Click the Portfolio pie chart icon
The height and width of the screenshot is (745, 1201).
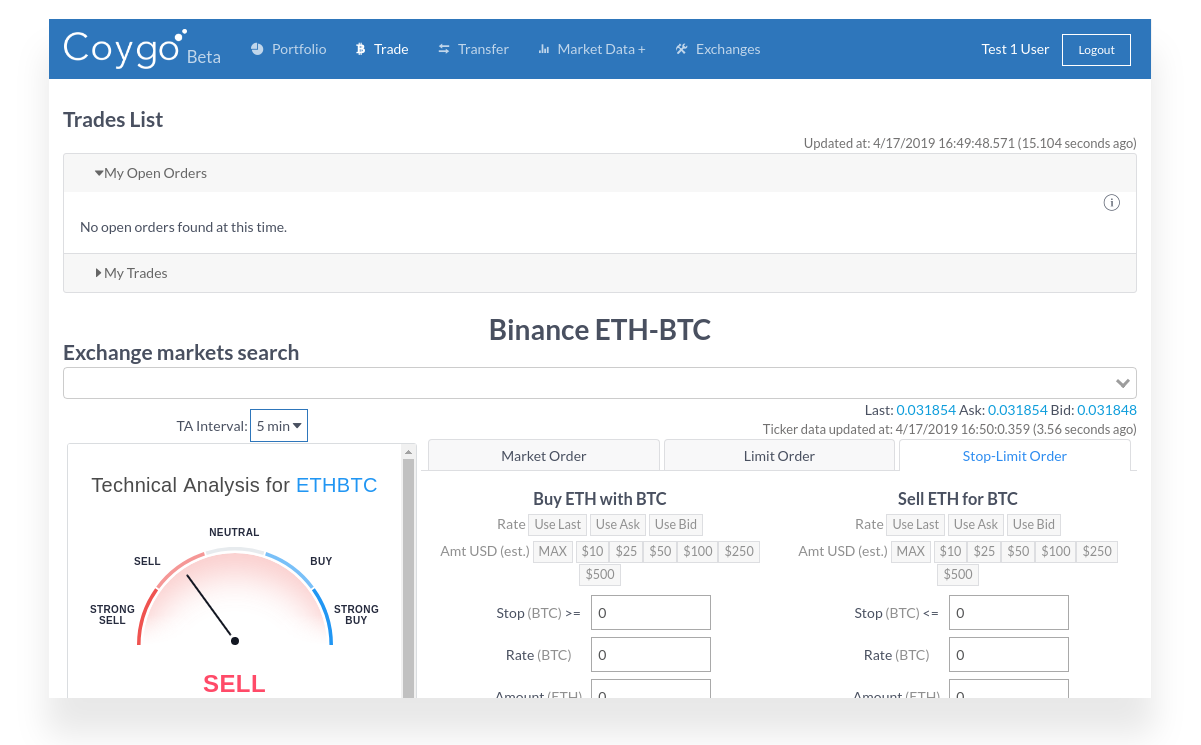click(257, 49)
